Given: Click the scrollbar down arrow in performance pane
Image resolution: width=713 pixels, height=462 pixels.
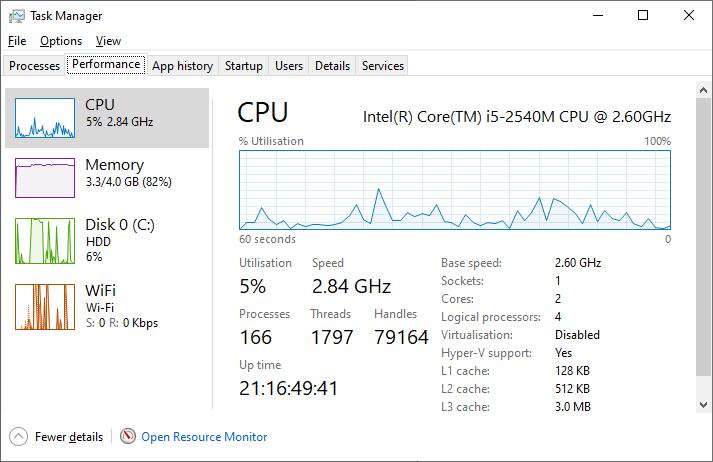Looking at the screenshot, I should pyautogui.click(x=703, y=405).
